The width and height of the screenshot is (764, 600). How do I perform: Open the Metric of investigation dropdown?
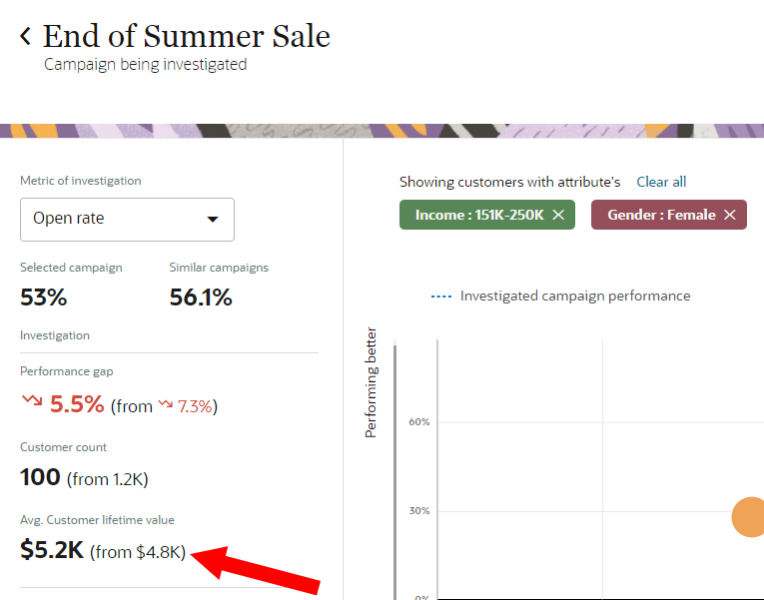pyautogui.click(x=127, y=219)
